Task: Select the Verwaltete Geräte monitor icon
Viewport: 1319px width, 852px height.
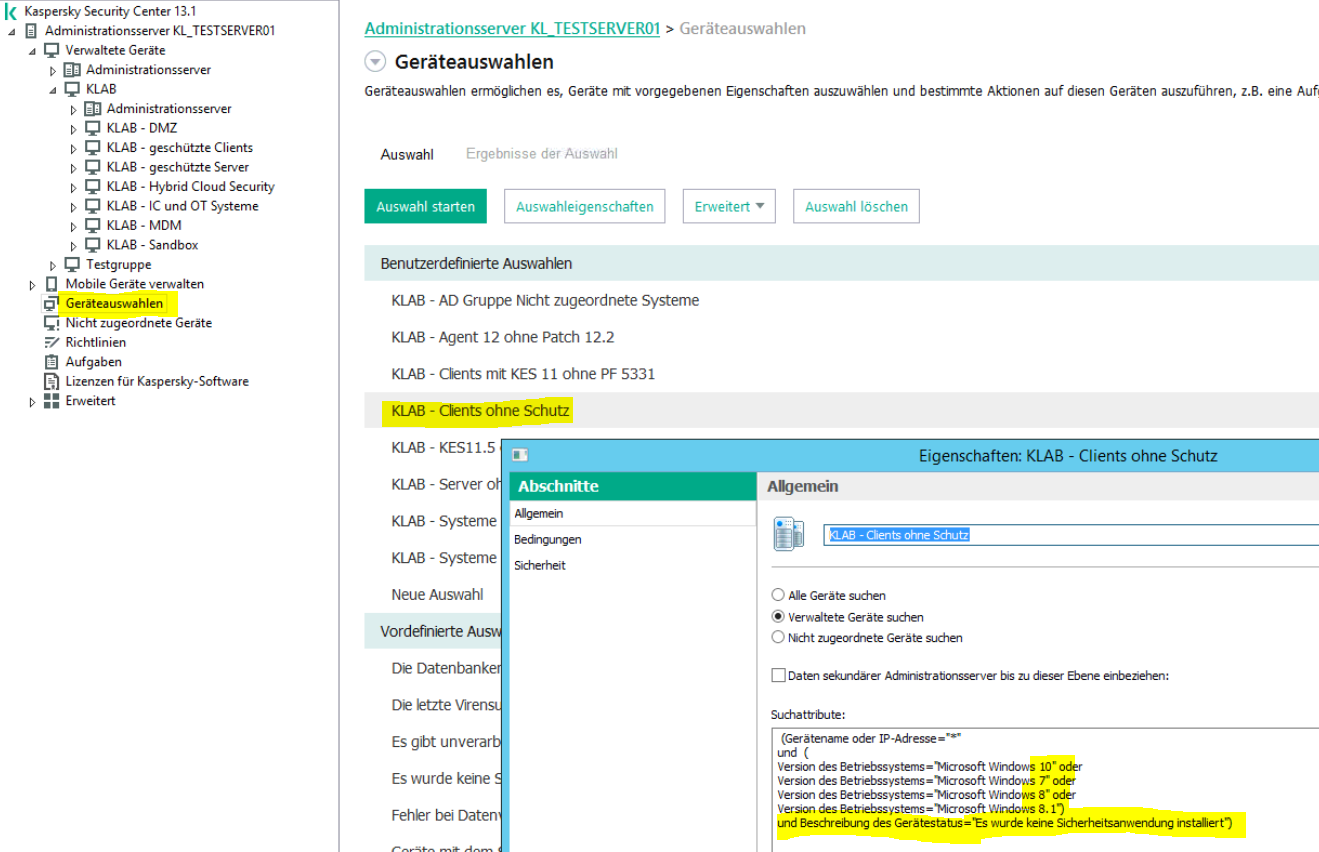Action: click(52, 50)
